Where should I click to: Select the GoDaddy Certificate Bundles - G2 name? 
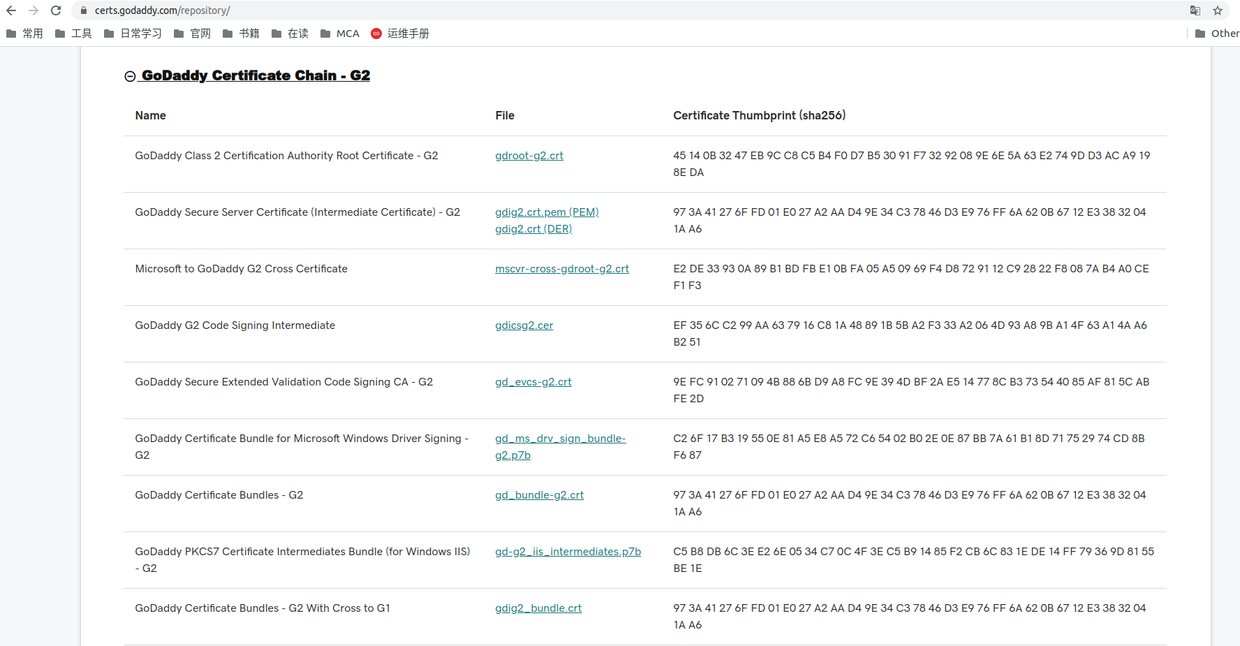(219, 495)
